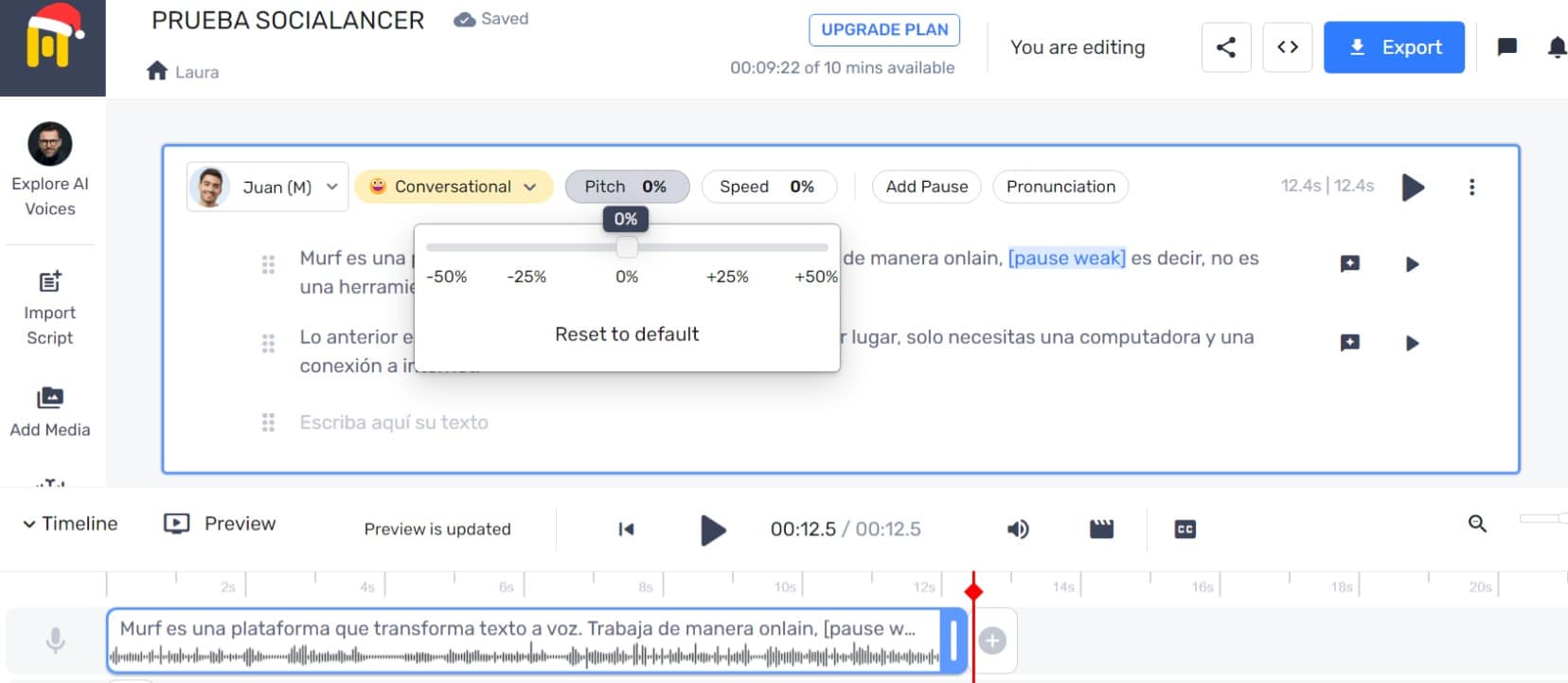The image size is (1568, 683).
Task: Open the Pronunciation tool
Action: 1060,187
